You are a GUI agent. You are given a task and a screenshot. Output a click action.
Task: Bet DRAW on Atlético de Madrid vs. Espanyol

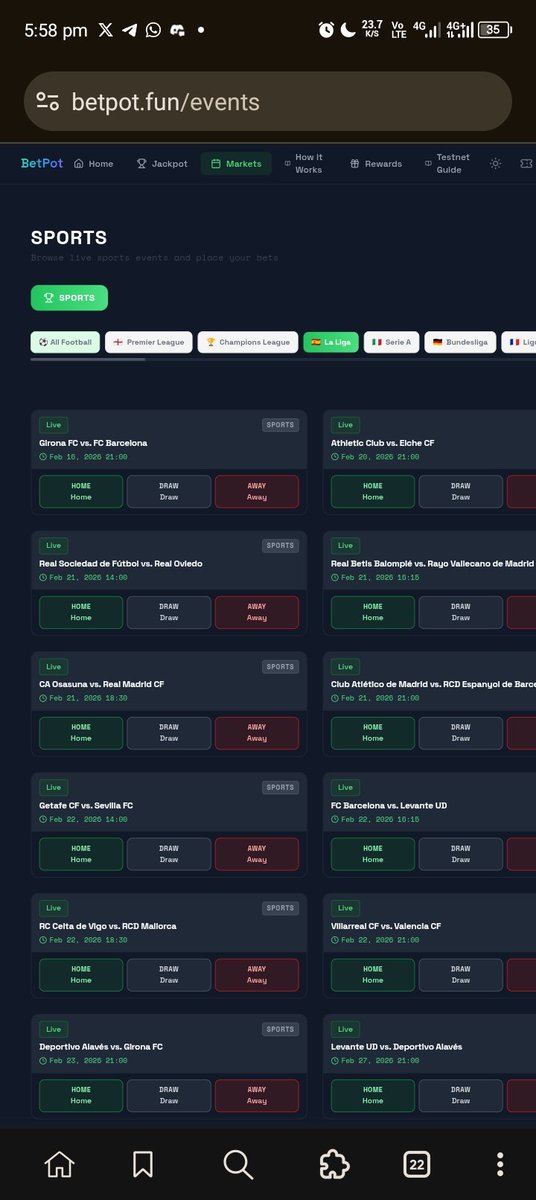click(461, 733)
